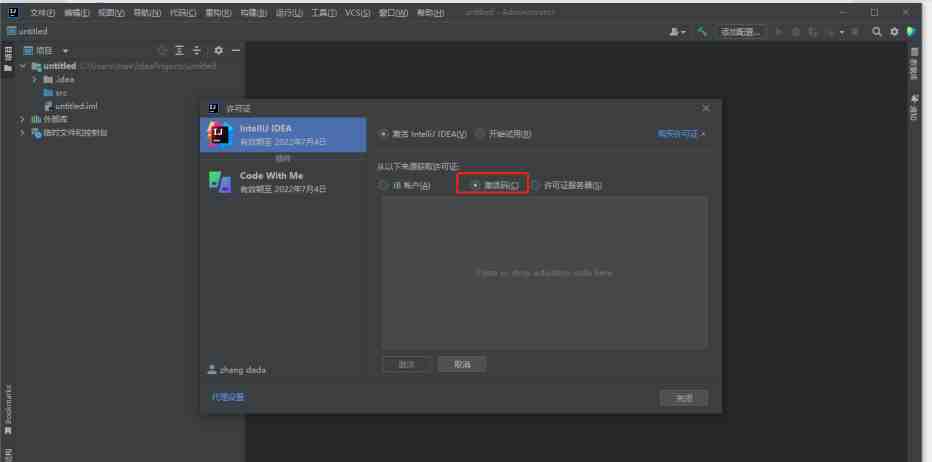Open the 代码(C) menu
This screenshot has width=932, height=462.
coord(183,12)
